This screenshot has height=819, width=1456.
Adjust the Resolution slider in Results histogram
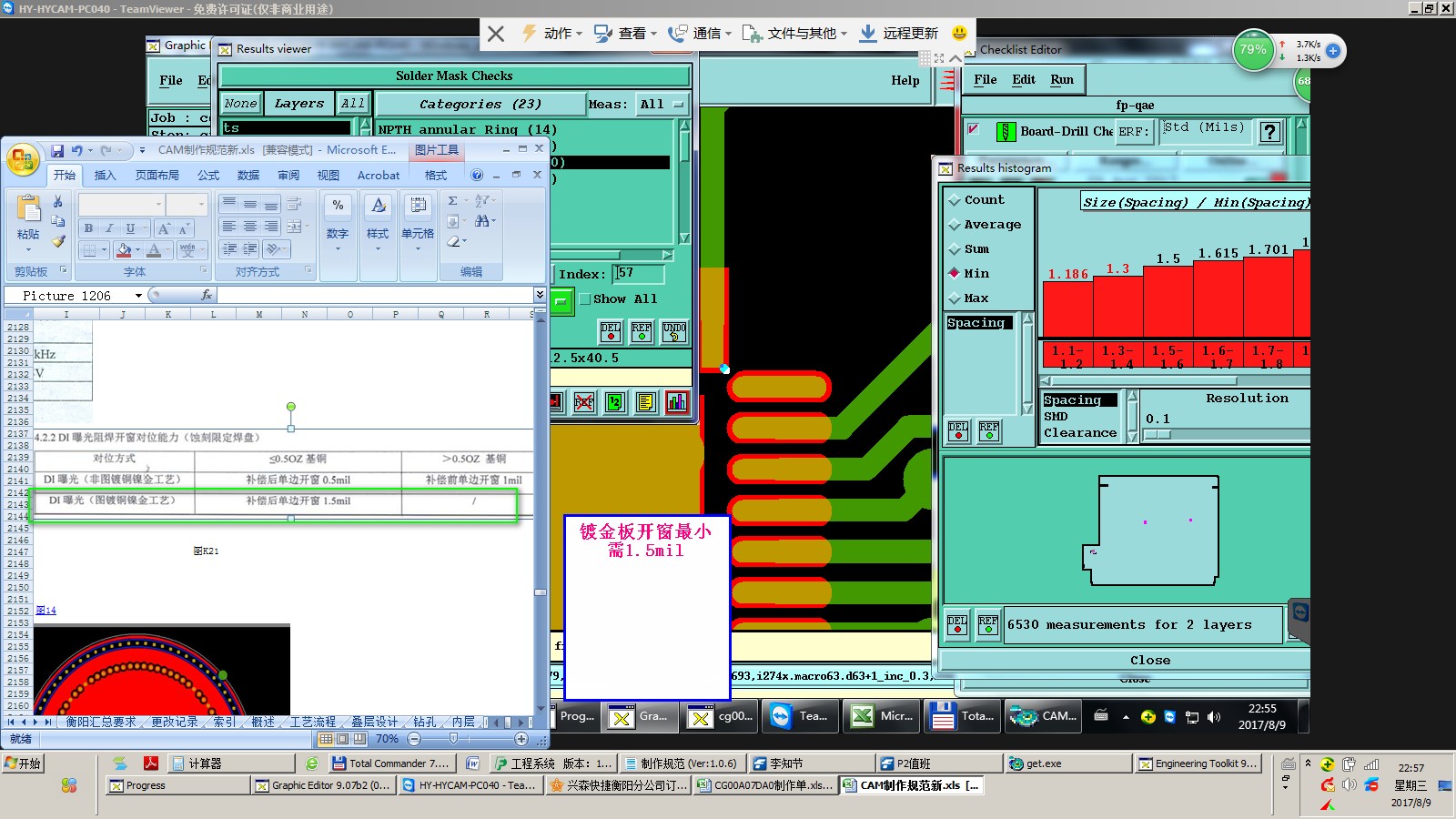tap(1157, 435)
